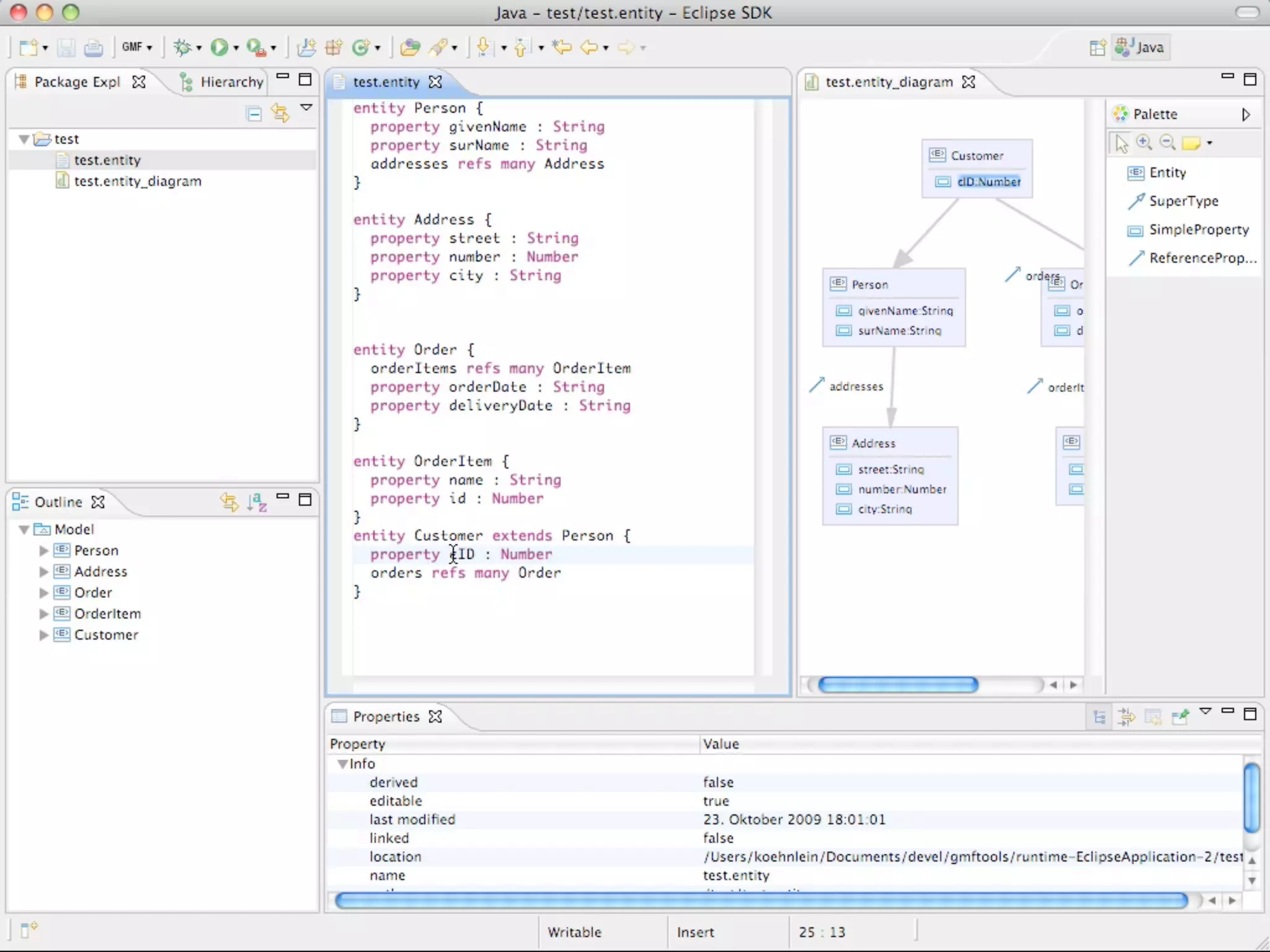Image resolution: width=1270 pixels, height=952 pixels.
Task: Switch to the Hierarchy tab
Action: [x=231, y=82]
